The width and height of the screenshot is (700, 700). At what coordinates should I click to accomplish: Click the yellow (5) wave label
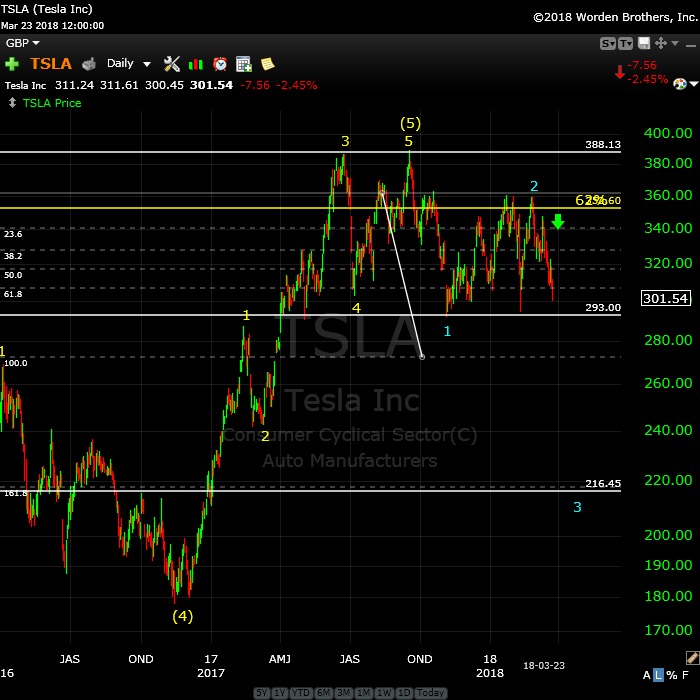[410, 123]
